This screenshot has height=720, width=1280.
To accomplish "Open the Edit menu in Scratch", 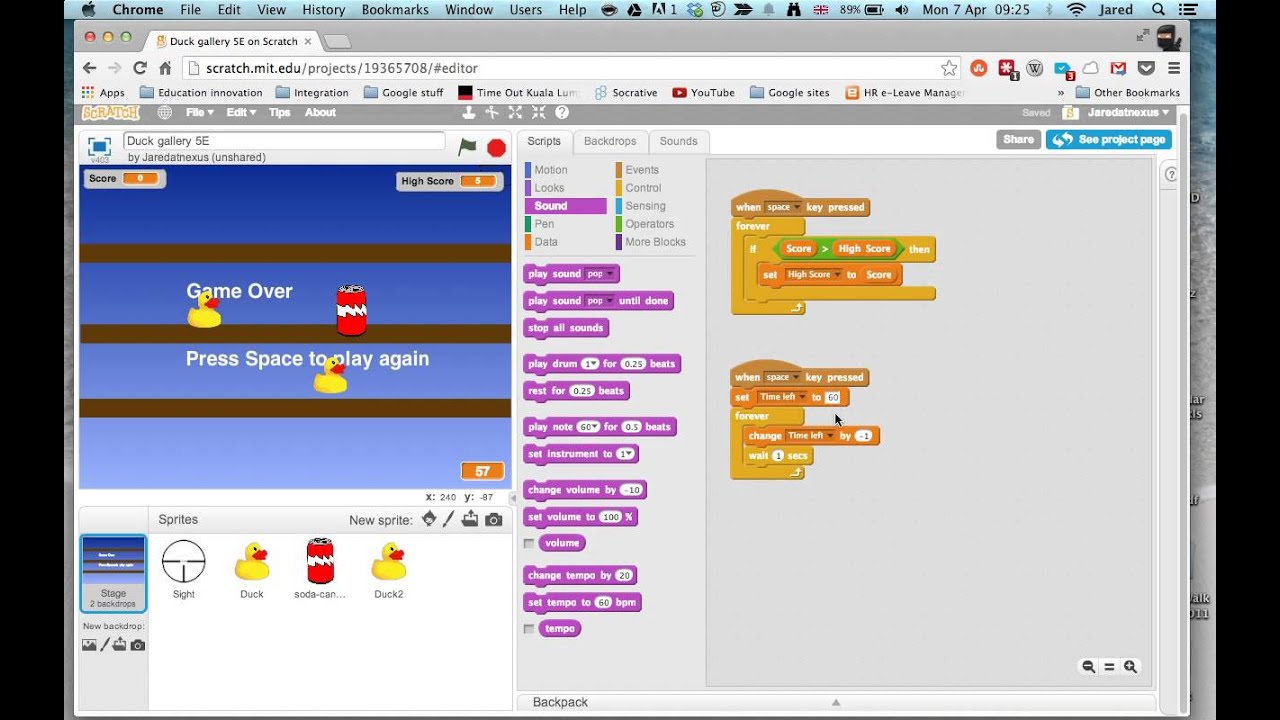I will click(x=240, y=113).
